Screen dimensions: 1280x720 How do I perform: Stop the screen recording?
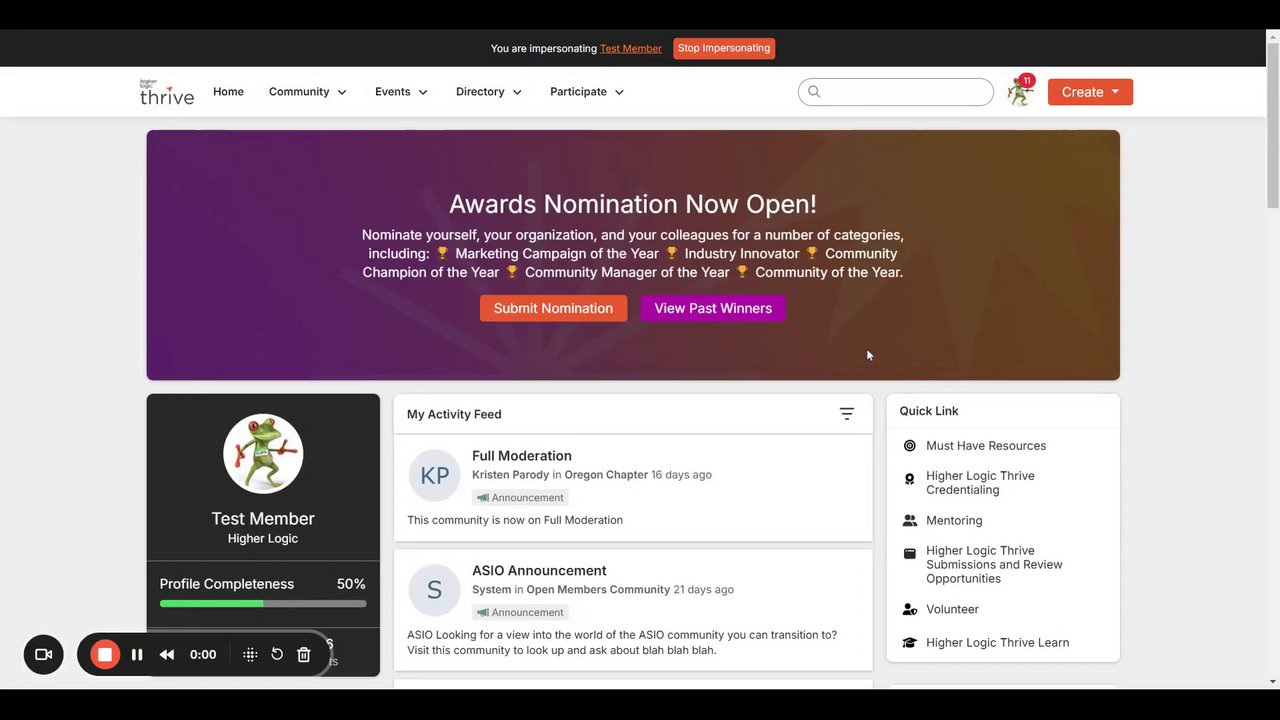click(105, 655)
